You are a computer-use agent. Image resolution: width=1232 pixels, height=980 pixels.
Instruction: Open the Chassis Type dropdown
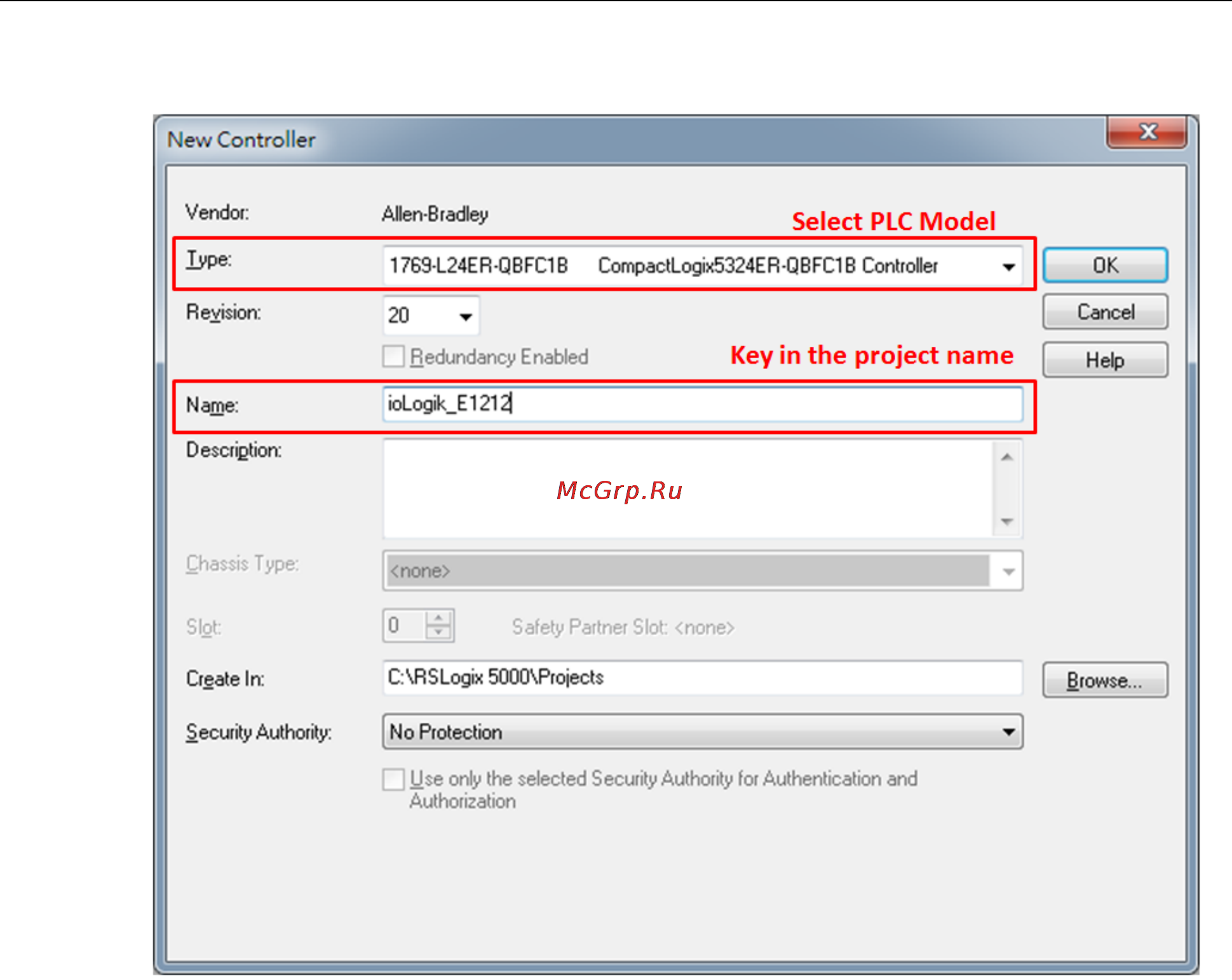[x=702, y=570]
